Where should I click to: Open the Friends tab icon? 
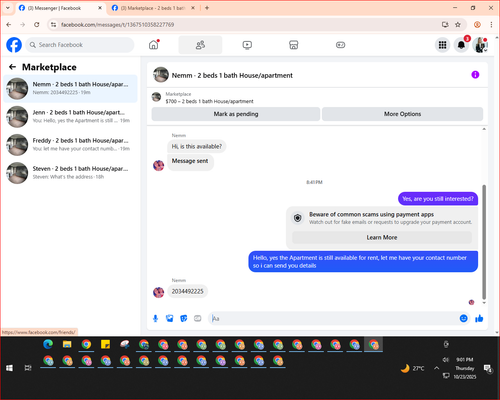coord(200,45)
